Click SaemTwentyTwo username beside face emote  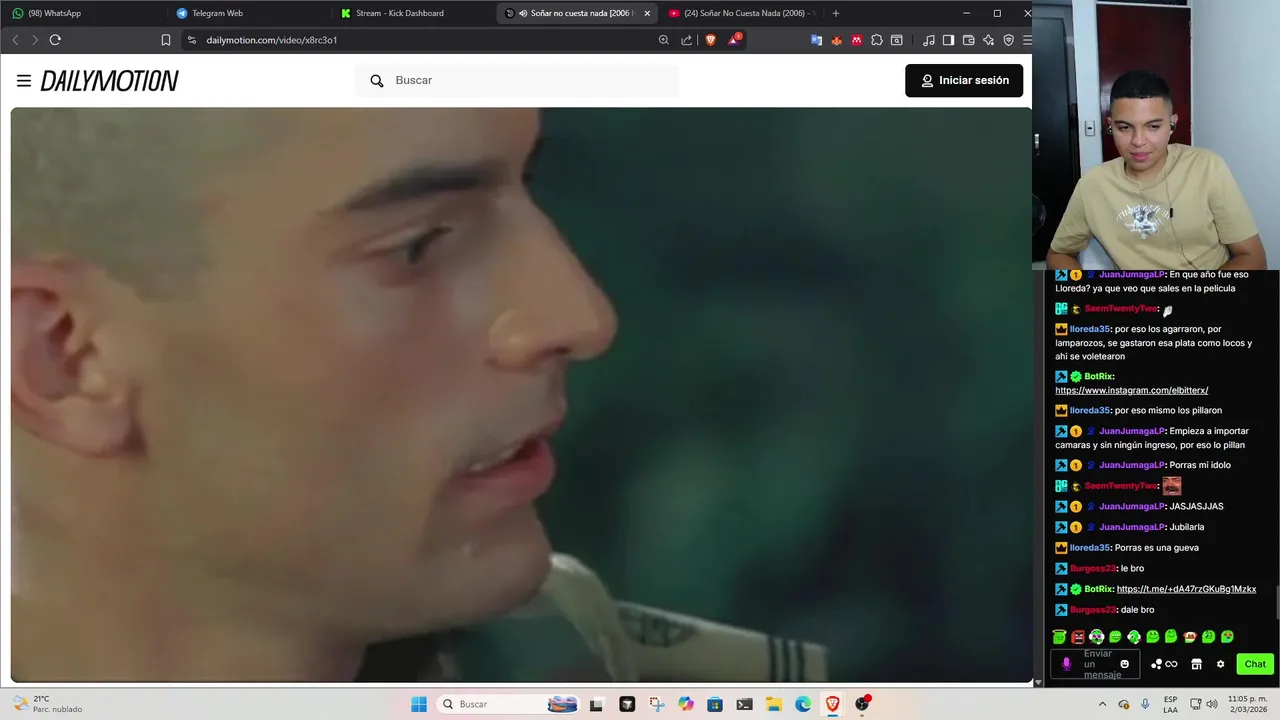(1121, 486)
